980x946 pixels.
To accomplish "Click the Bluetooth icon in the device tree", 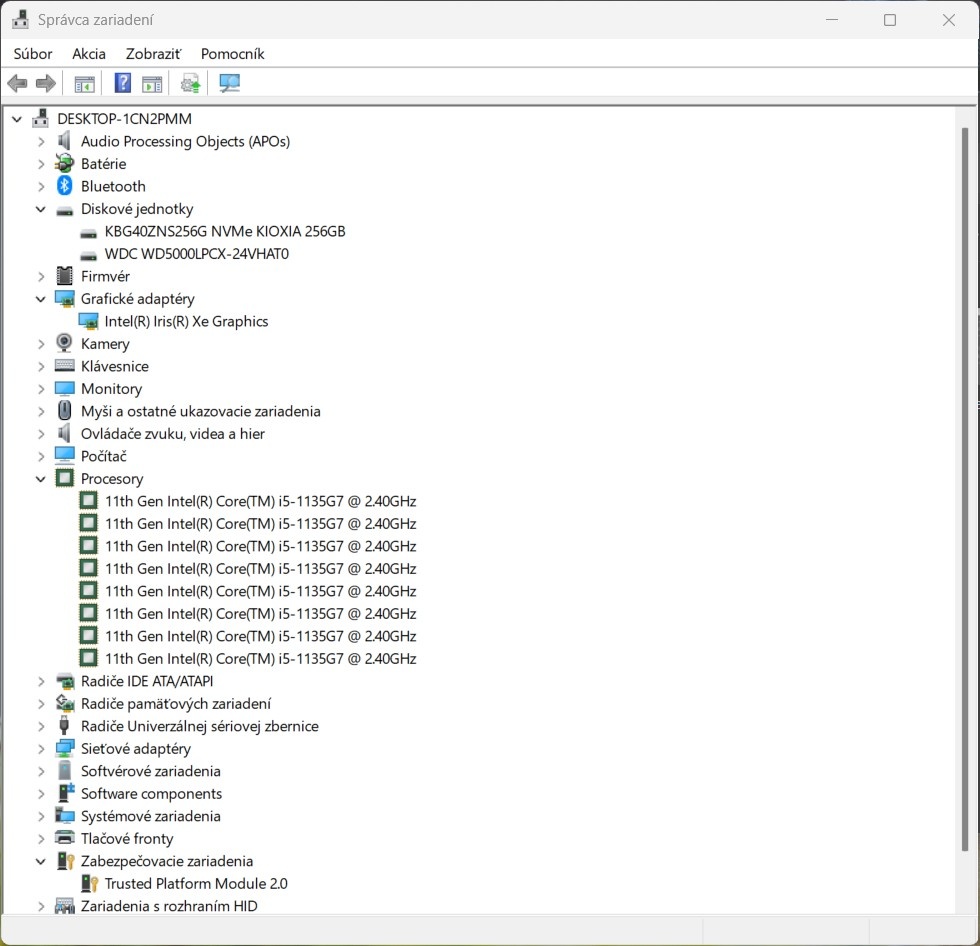I will [x=65, y=186].
